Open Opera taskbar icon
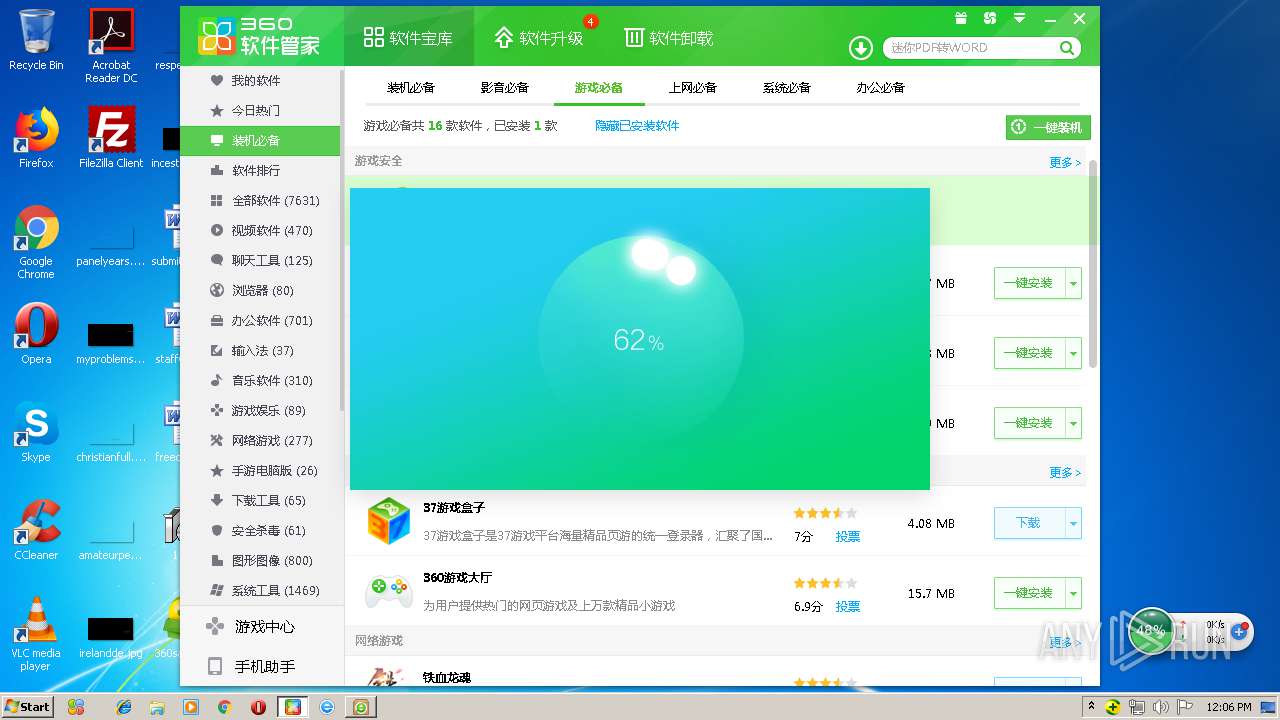This screenshot has height=720, width=1280. pos(259,706)
